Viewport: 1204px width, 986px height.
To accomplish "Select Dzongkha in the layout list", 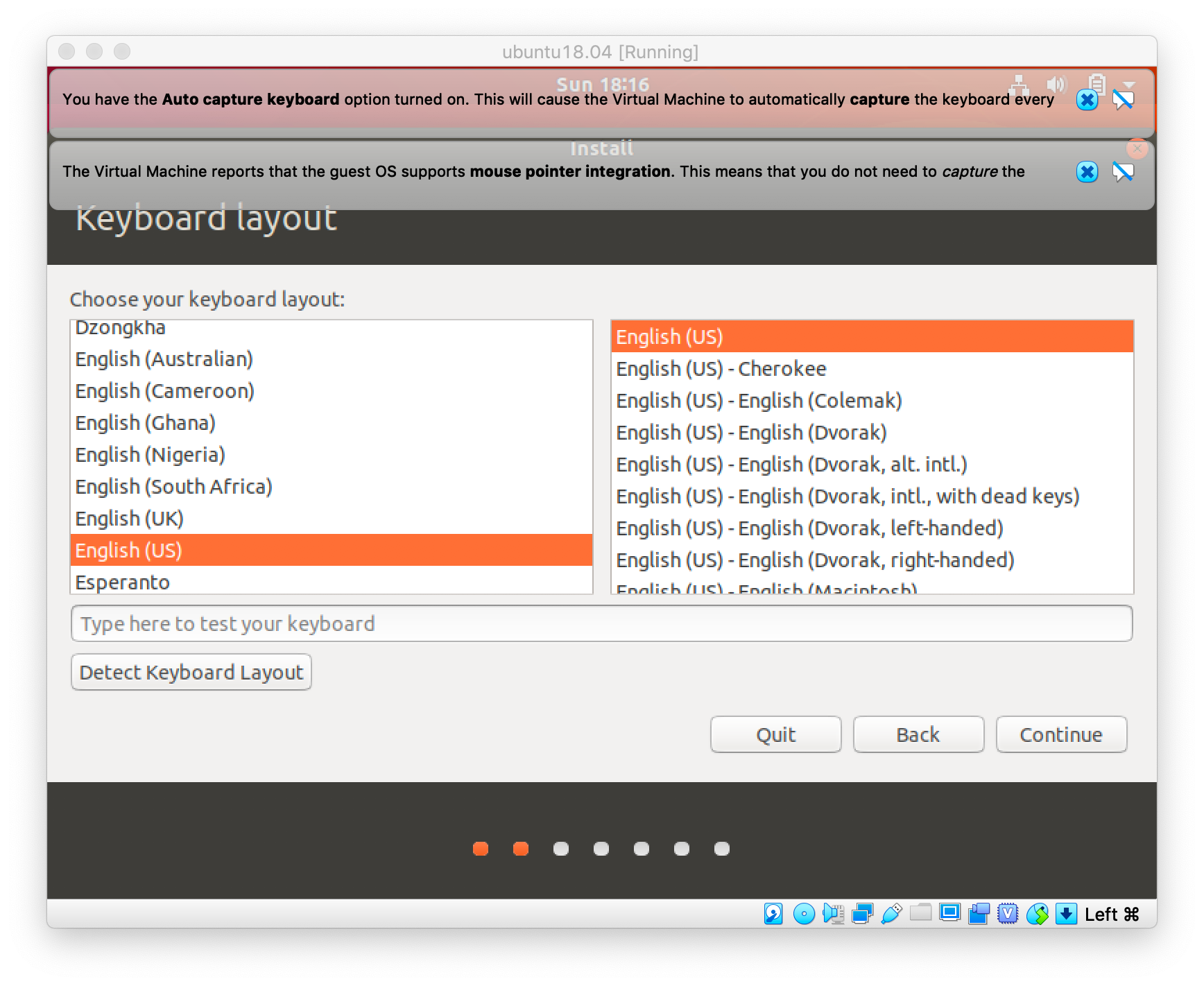I will coord(332,328).
